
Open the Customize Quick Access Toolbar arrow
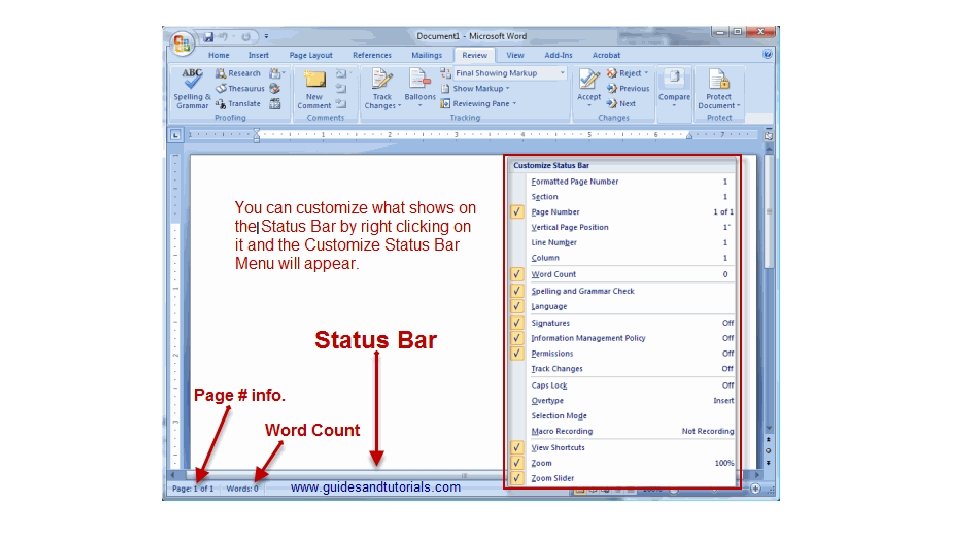[x=266, y=37]
